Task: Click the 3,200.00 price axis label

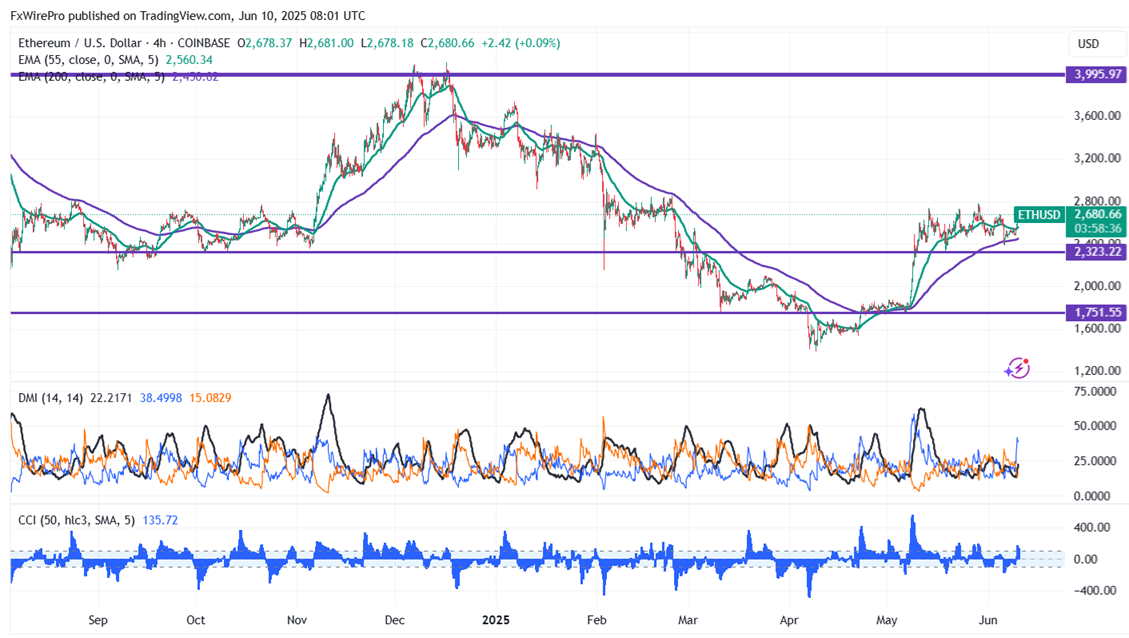Action: pos(1097,158)
